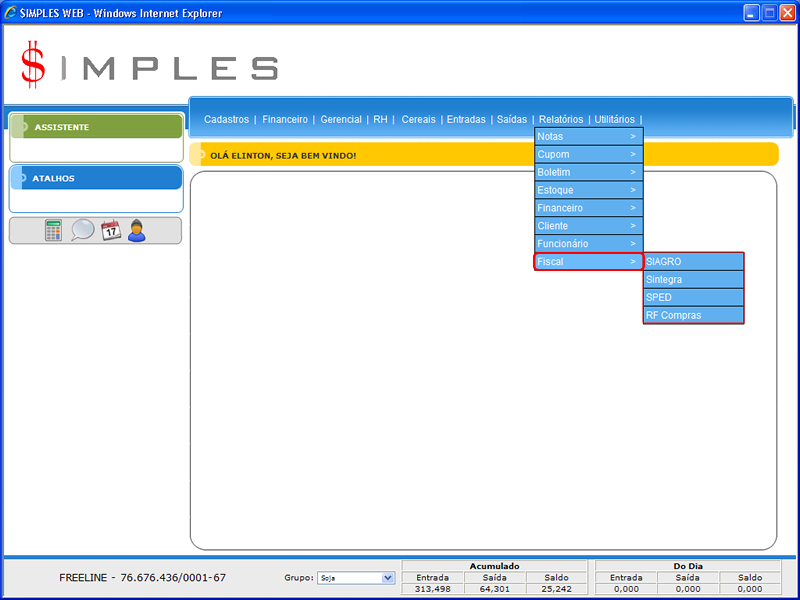Expand the Funcionário submenu
Viewport: 800px width, 600px height.
pyautogui.click(x=587, y=244)
